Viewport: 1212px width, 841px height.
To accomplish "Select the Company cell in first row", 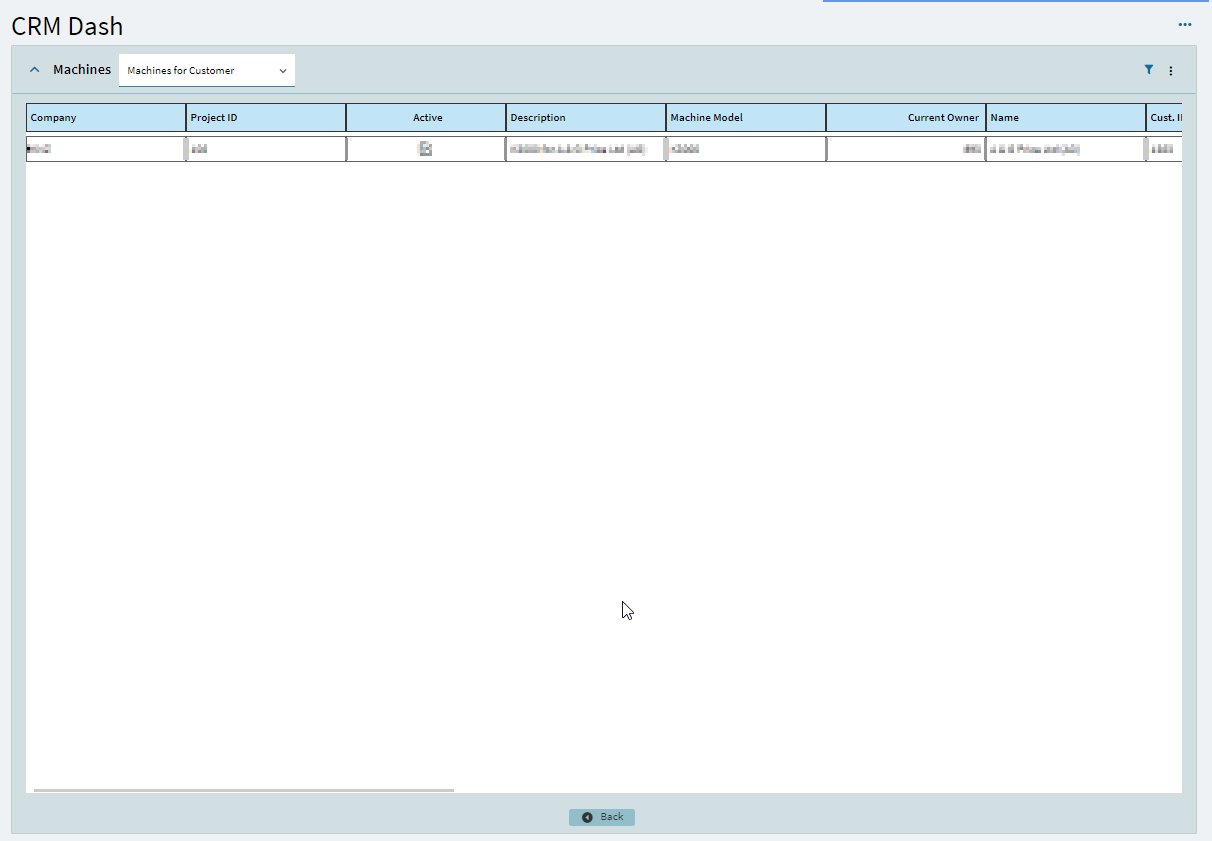I will tap(106, 149).
